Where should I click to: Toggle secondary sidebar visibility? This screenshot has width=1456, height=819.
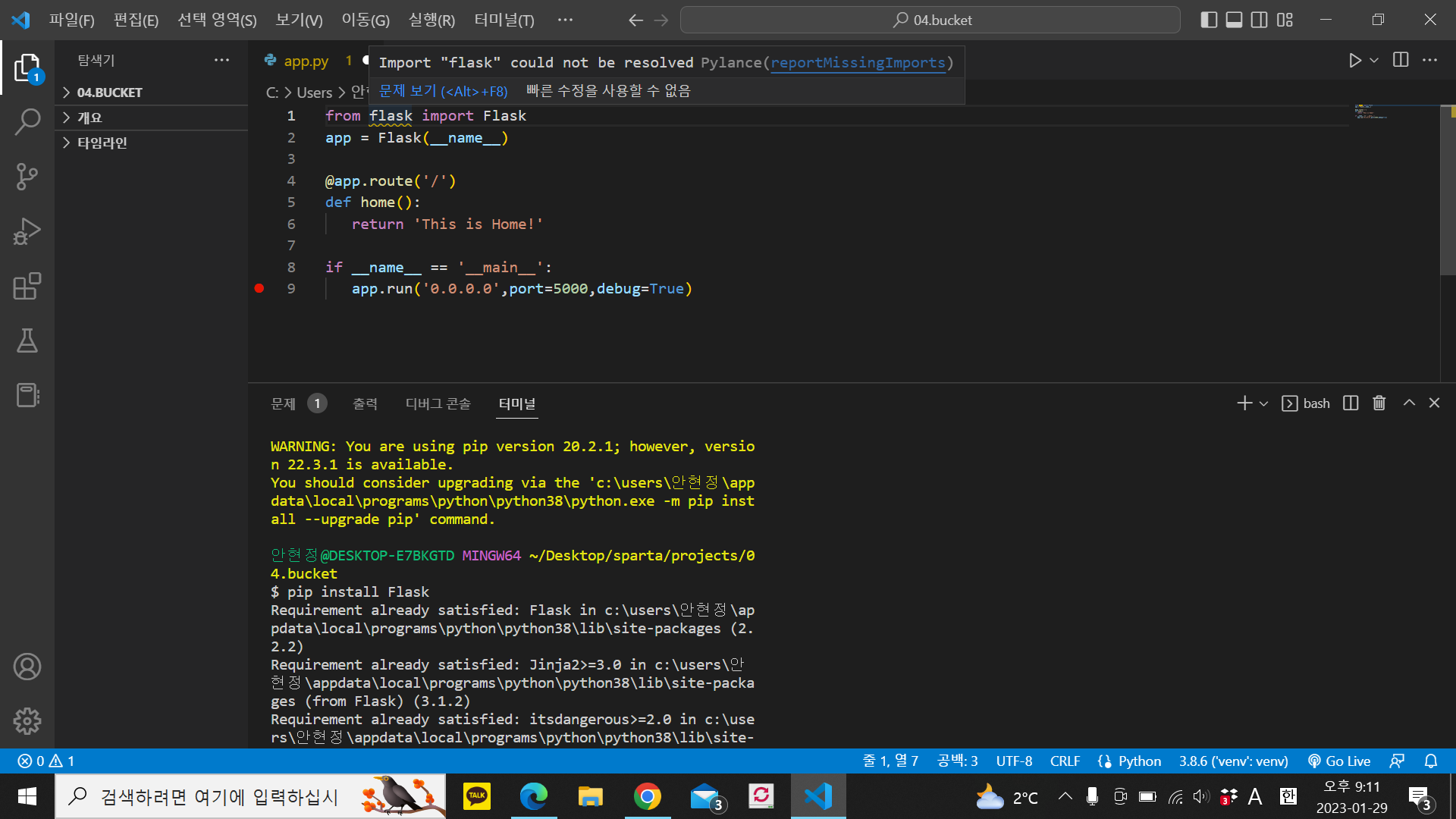tap(1260, 20)
